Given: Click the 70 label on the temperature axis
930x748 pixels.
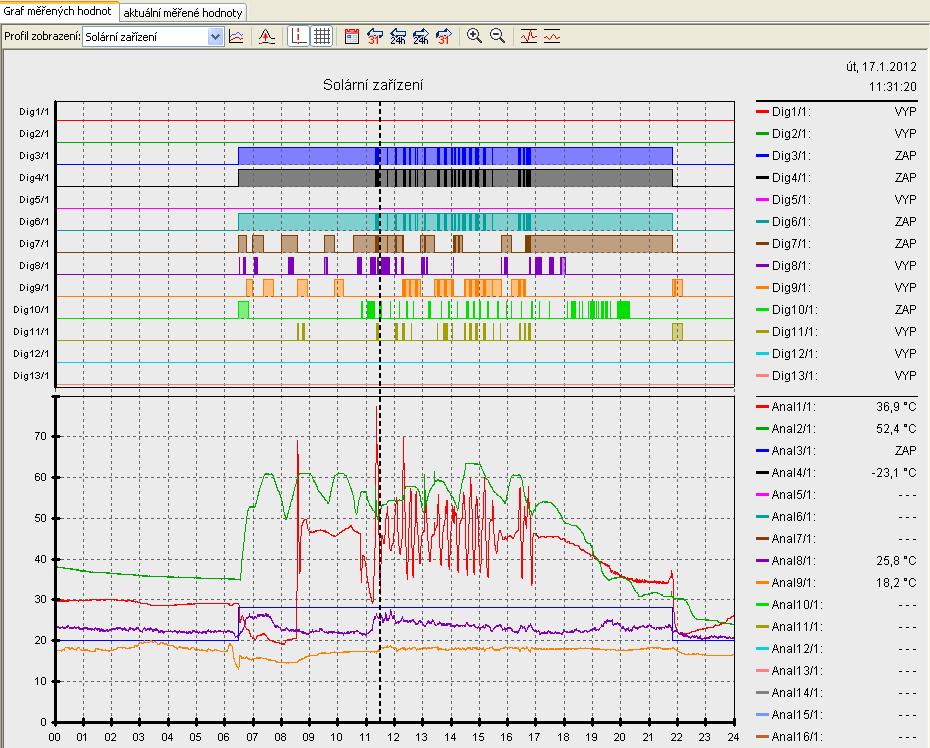Looking at the screenshot, I should click(x=40, y=436).
